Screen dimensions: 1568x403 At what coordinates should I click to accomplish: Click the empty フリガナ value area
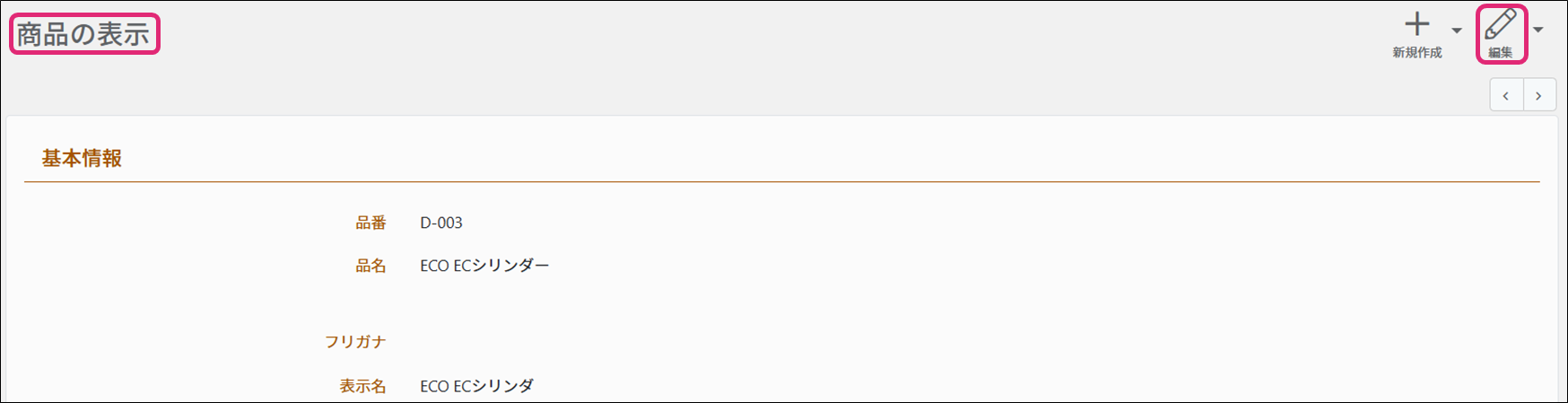tap(628, 342)
